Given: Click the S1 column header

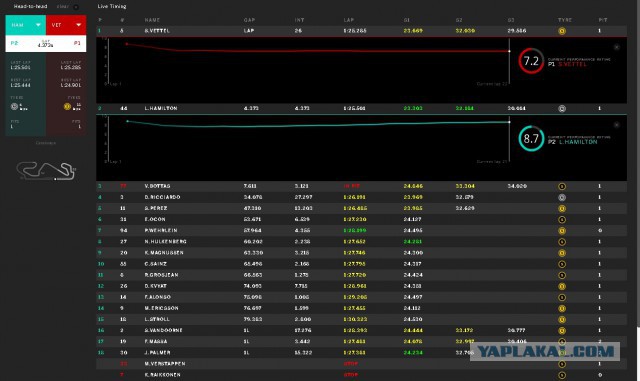Looking at the screenshot, I should [407, 20].
